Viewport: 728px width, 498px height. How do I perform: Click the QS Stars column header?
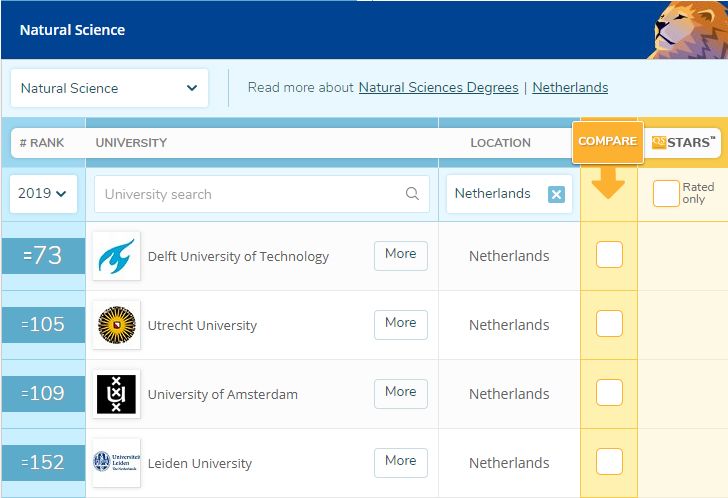pyautogui.click(x=682, y=142)
